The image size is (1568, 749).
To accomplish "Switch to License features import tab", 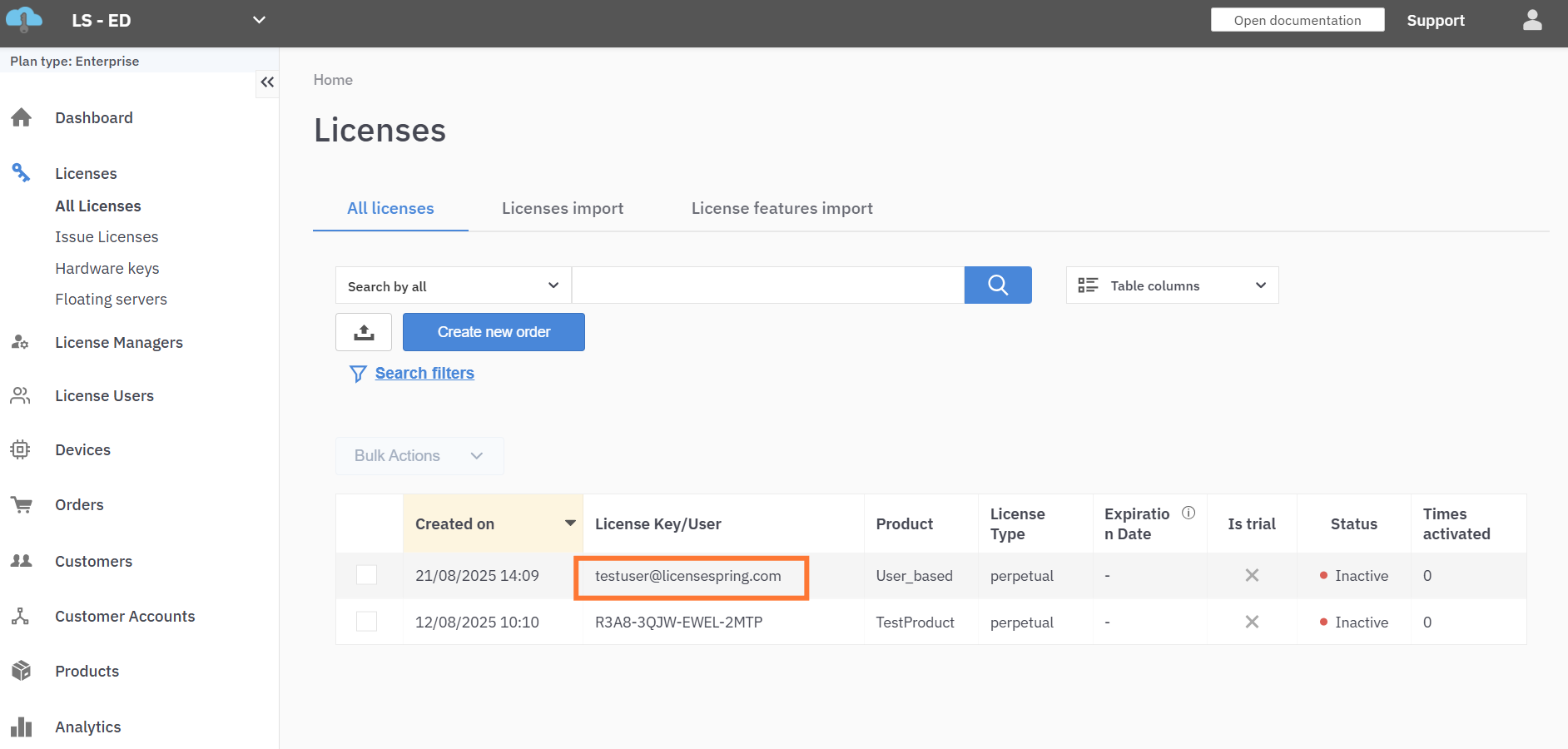I will [x=782, y=209].
